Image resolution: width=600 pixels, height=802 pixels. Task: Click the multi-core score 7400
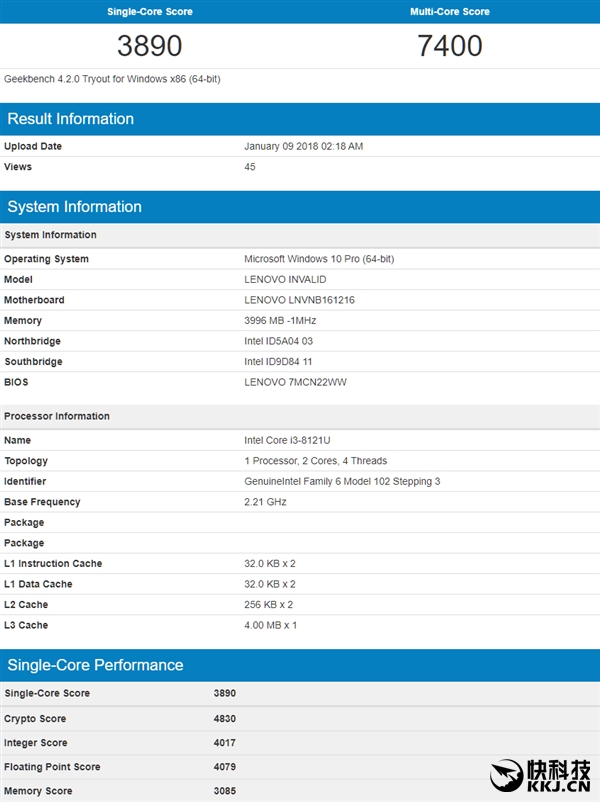coord(450,46)
